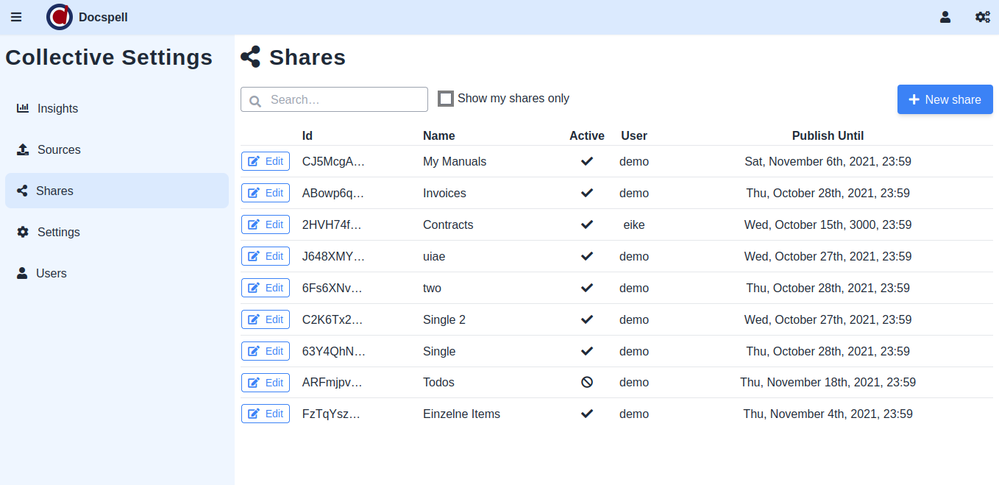This screenshot has width=999, height=485.
Task: Open the user profile icon menu
Action: tap(945, 17)
